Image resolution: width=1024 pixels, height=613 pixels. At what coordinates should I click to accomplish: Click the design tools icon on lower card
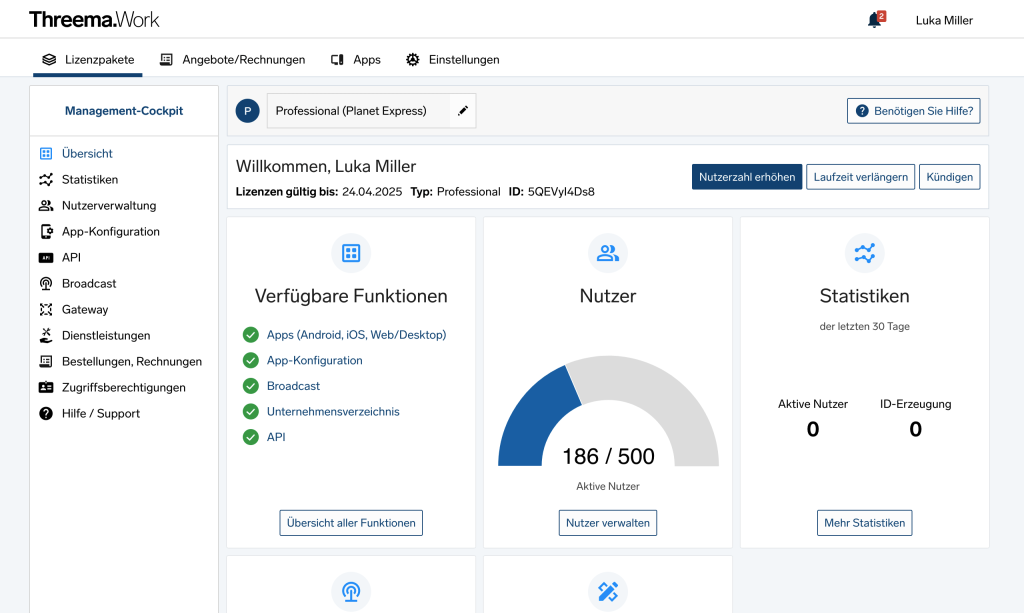click(608, 591)
